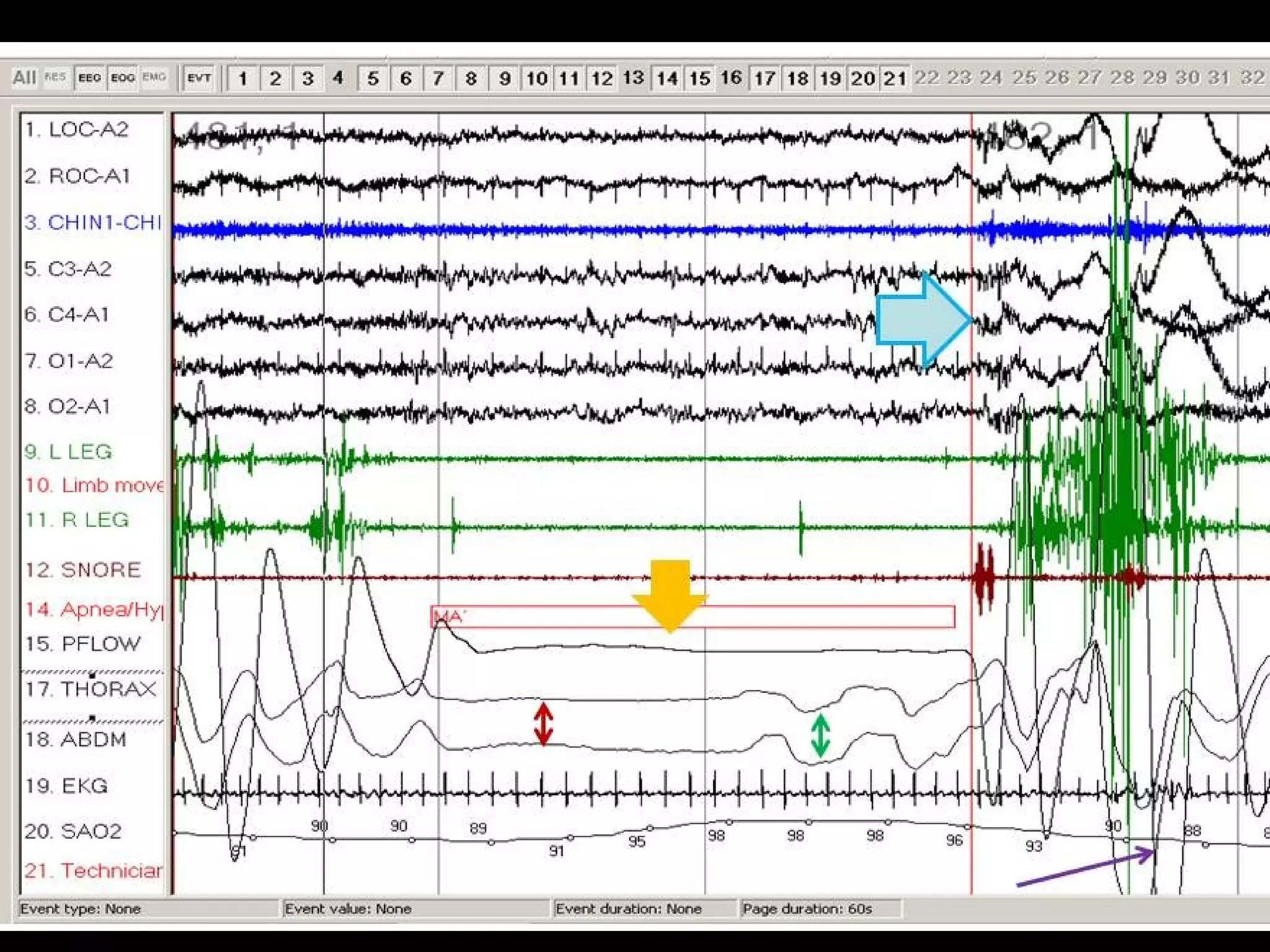Toggle the RES channel group button
1270x952 pixels.
(x=55, y=78)
